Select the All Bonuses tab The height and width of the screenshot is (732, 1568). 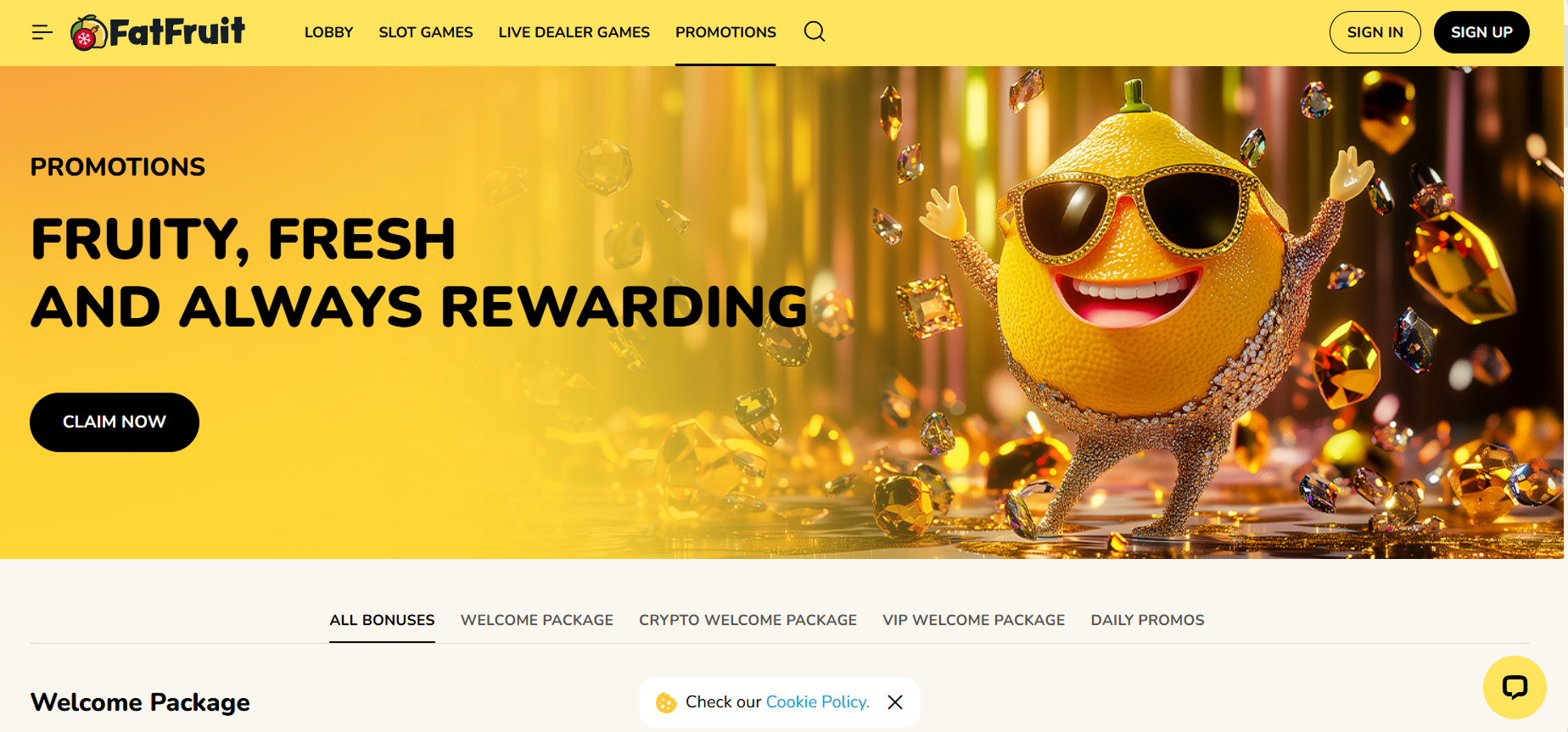[382, 620]
